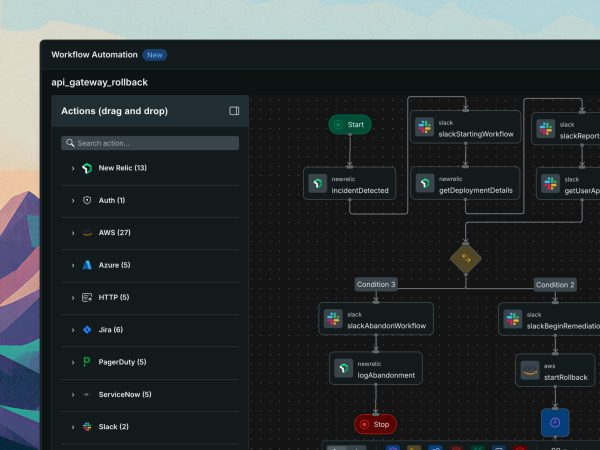
Task: Select the Start node
Action: (350, 124)
